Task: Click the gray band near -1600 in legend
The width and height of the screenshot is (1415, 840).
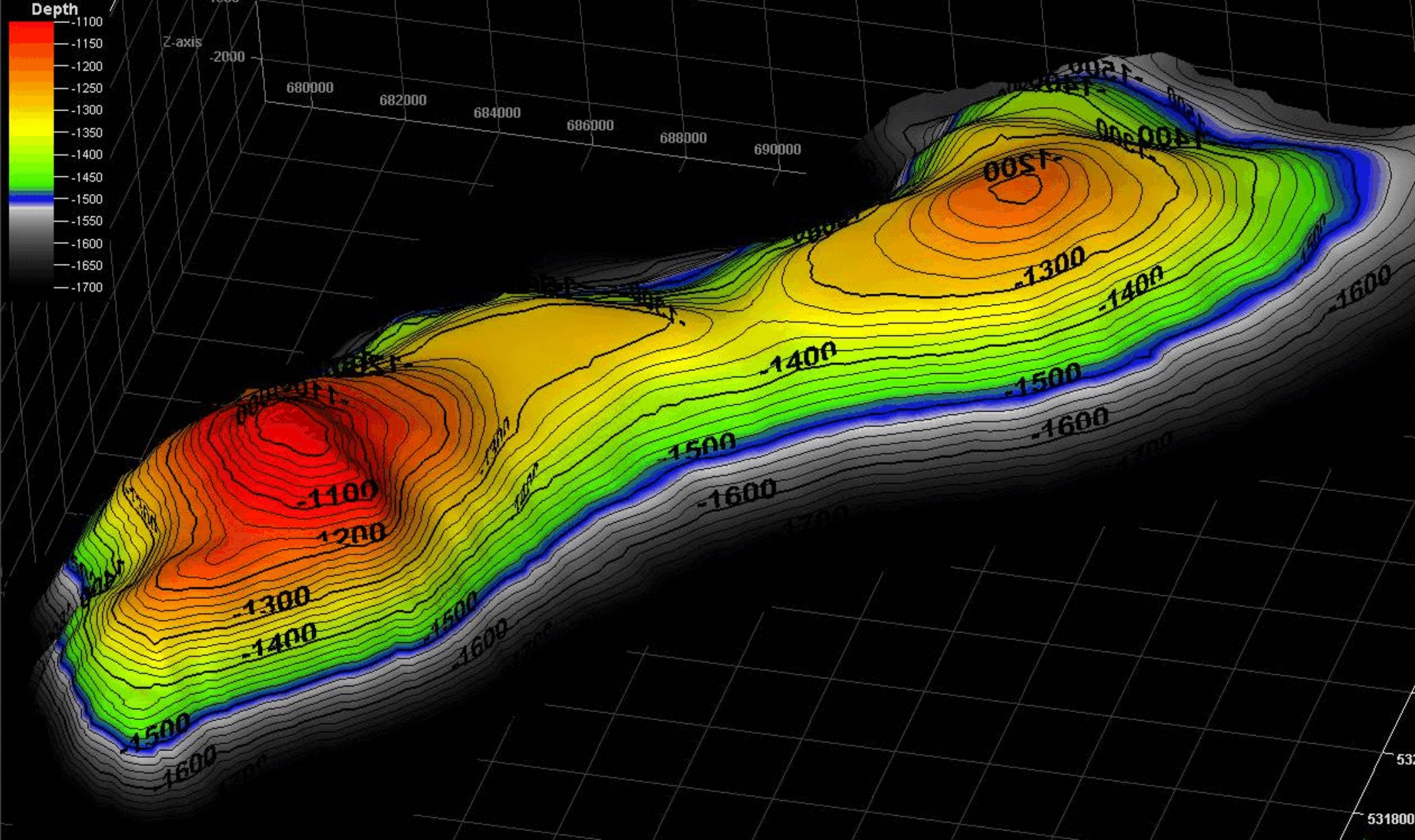Action: click(31, 243)
